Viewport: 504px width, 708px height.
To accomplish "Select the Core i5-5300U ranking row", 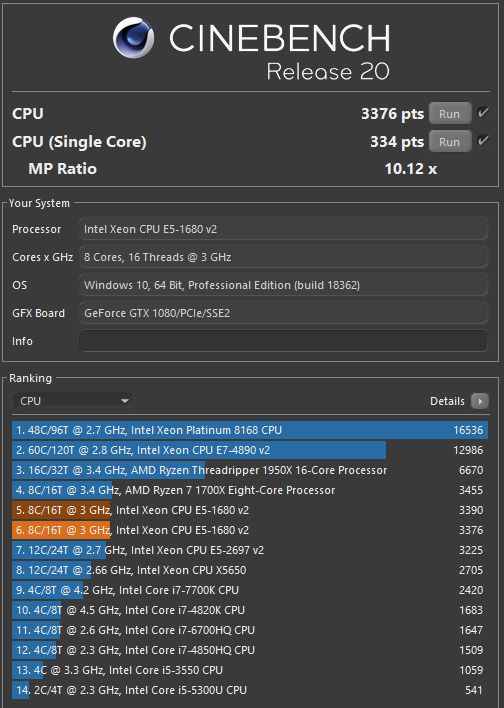I will click(x=250, y=690).
